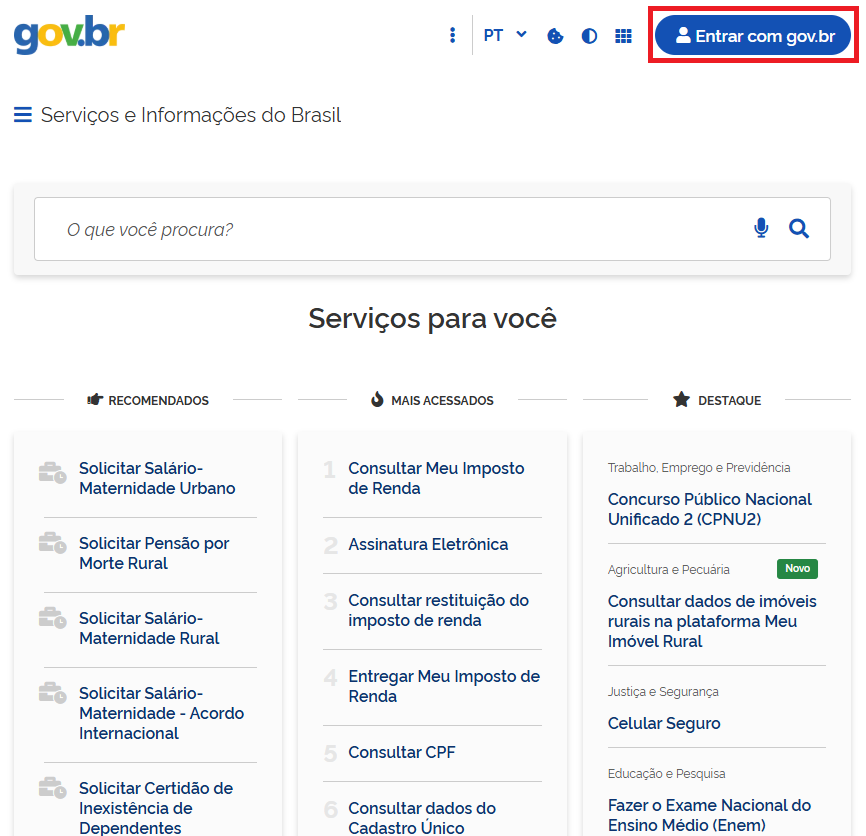
Task: Open Solicitar Salário-Maternidade Urbano
Action: click(x=157, y=479)
